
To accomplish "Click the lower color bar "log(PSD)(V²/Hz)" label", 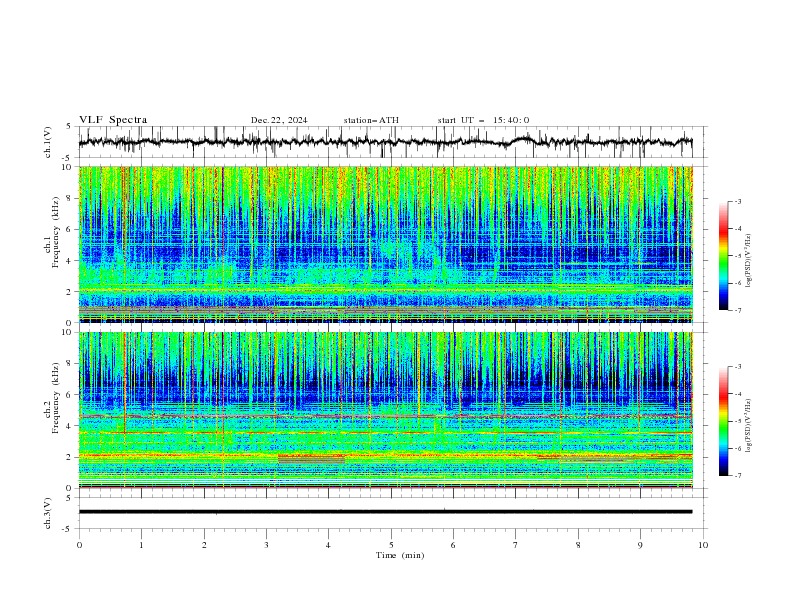I will (749, 426).
